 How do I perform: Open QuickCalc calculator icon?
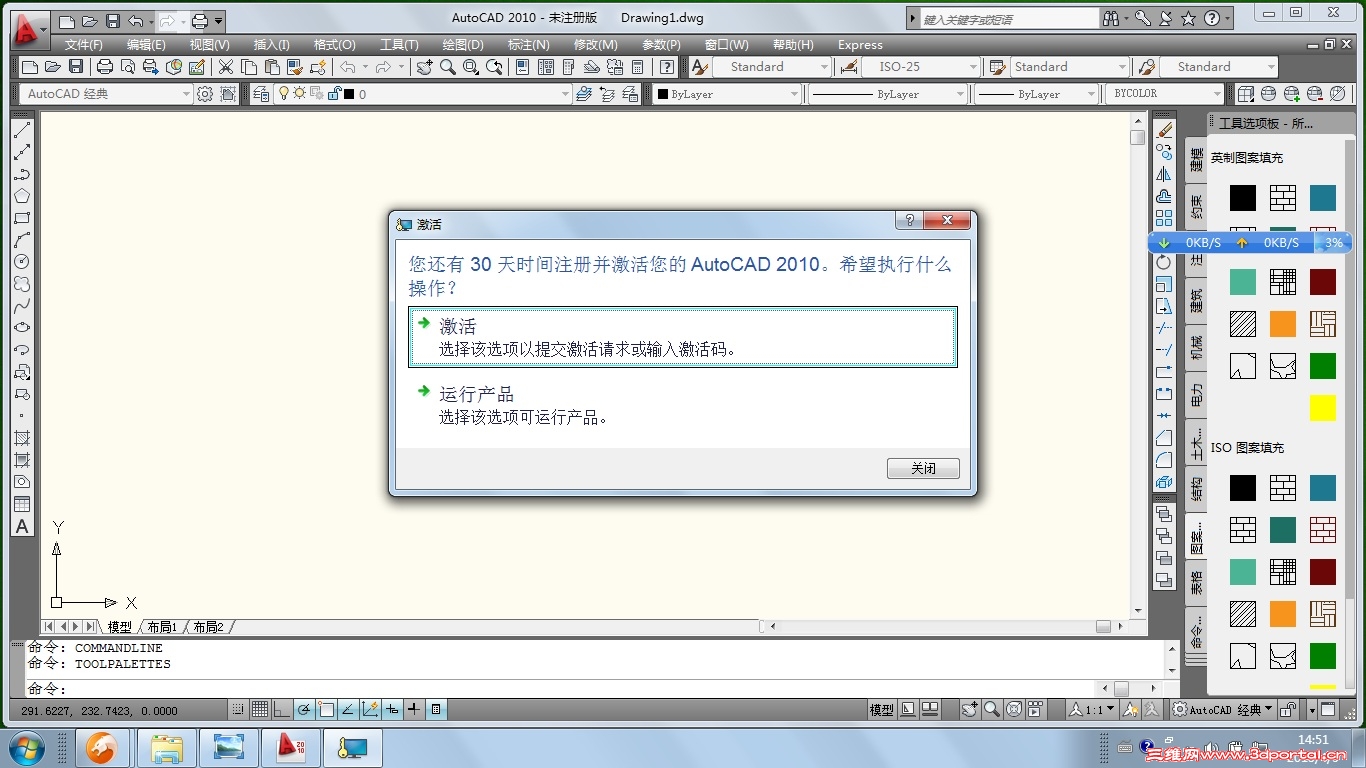[x=638, y=67]
